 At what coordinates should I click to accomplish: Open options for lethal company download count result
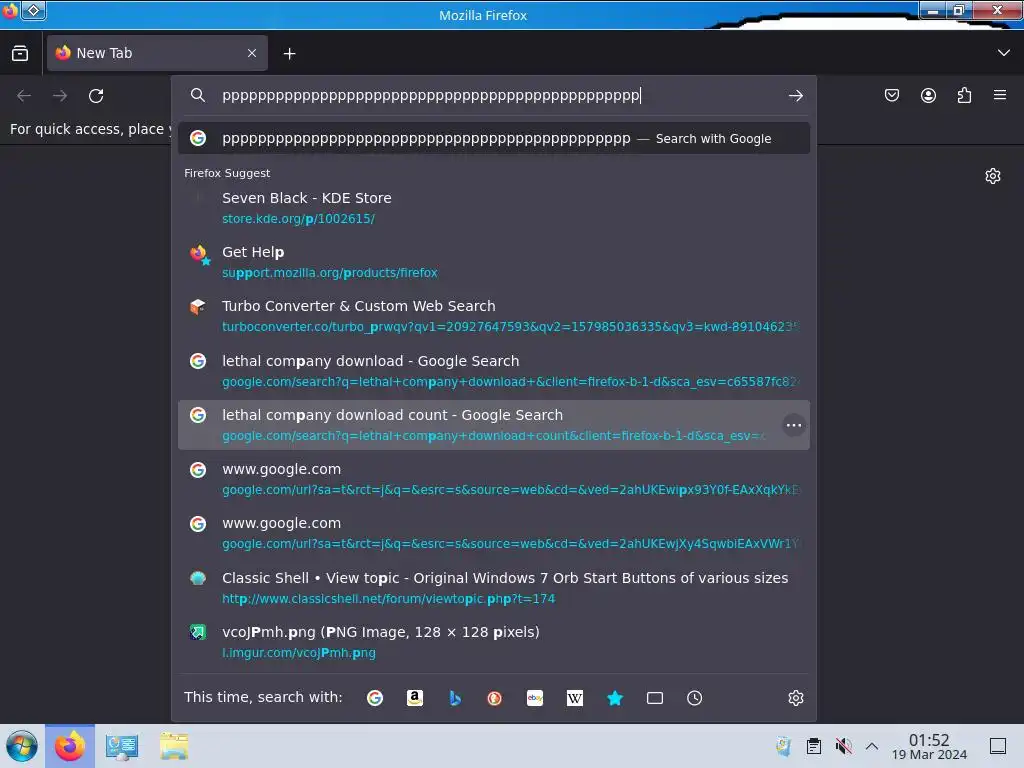793,425
